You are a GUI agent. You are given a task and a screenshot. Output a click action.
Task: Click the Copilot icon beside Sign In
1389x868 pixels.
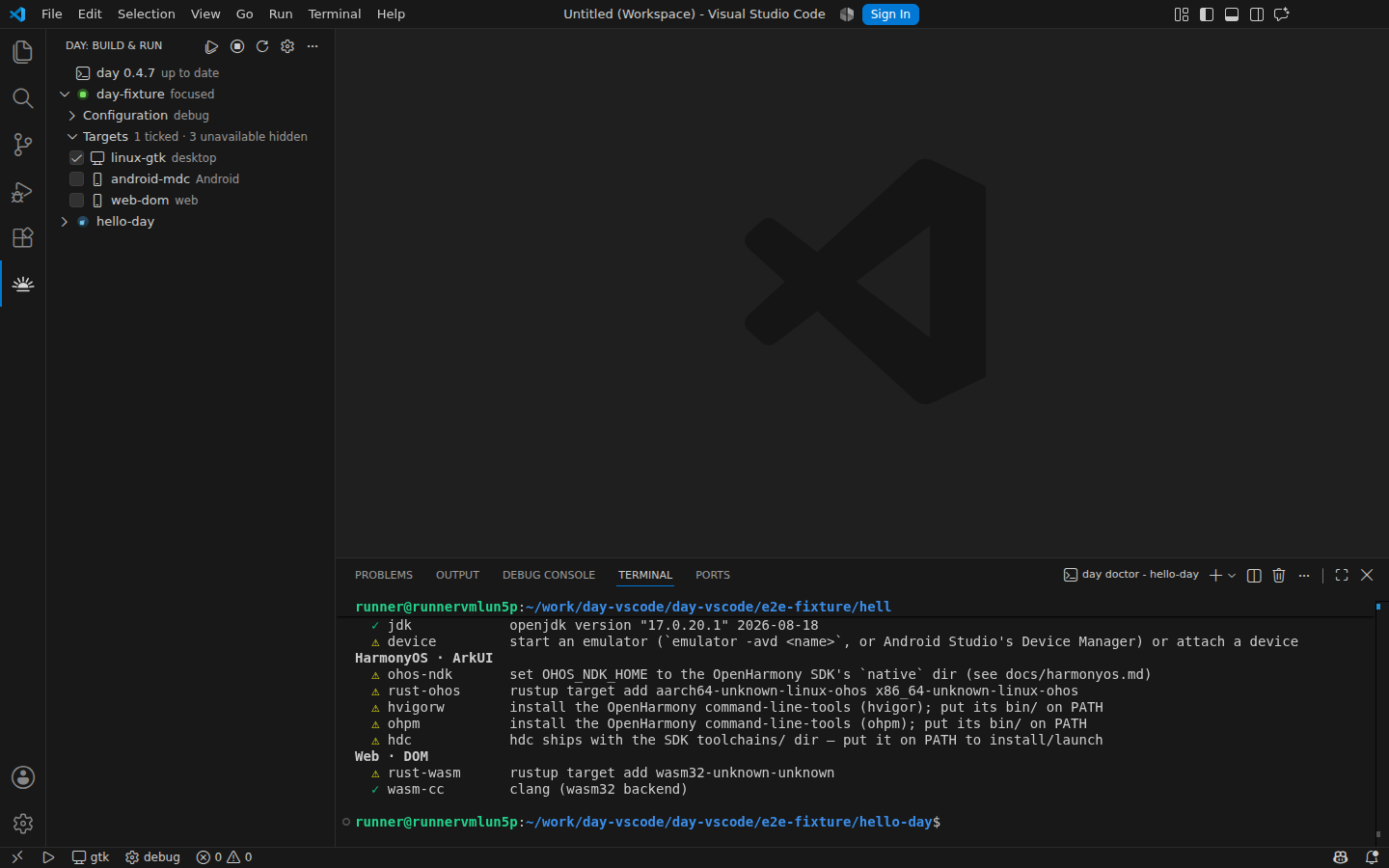pyautogui.click(x=847, y=14)
